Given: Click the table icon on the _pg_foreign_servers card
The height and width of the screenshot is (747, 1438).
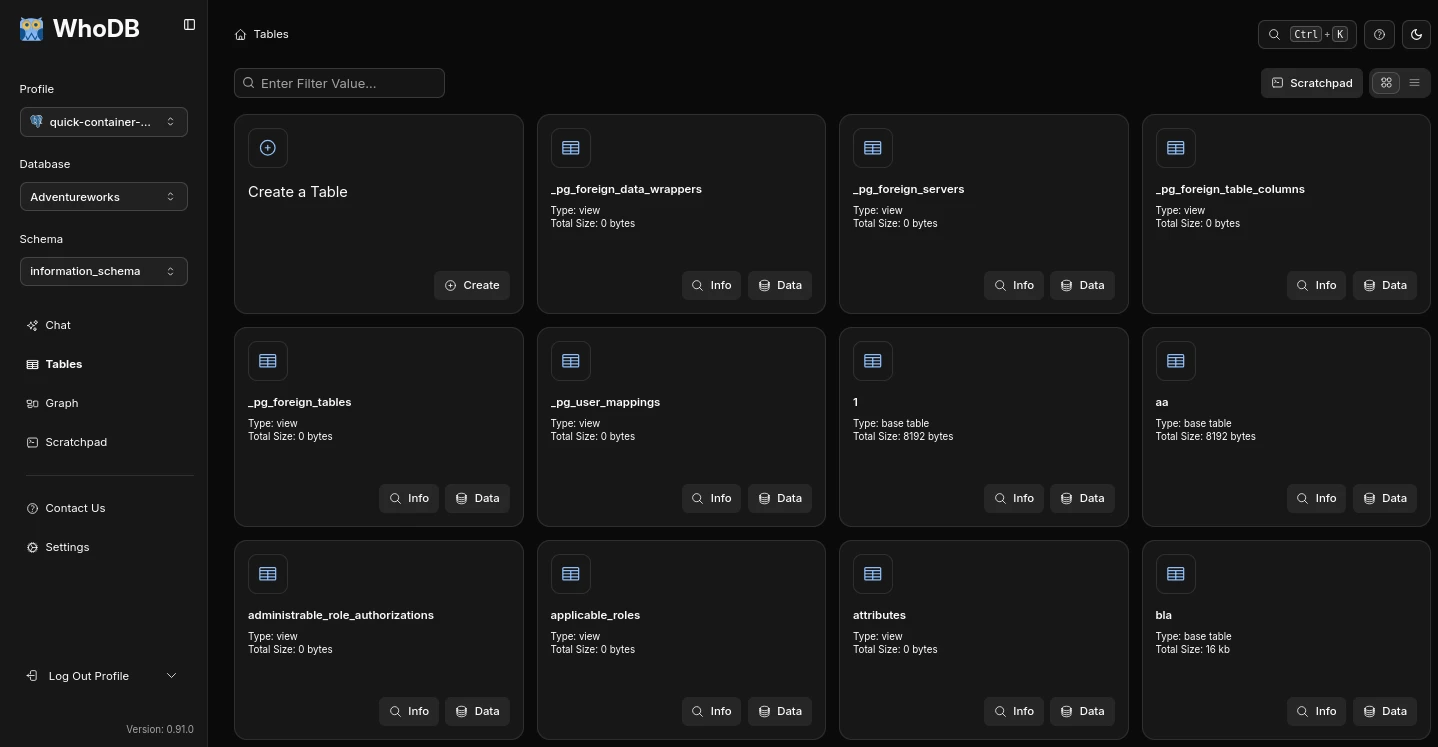Looking at the screenshot, I should (x=872, y=147).
